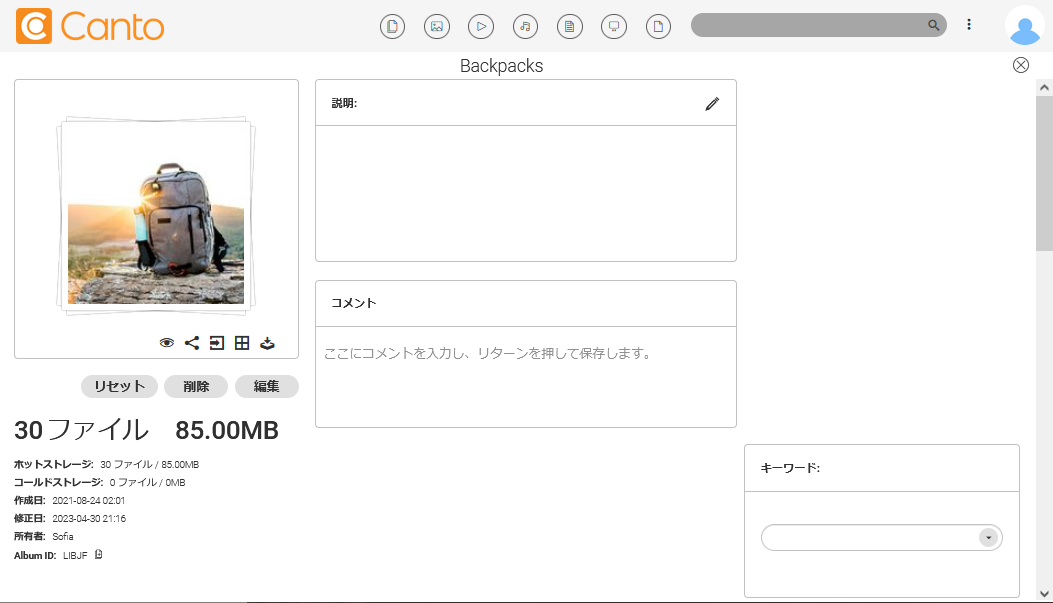Image resolution: width=1053 pixels, height=603 pixels.
Task: Expand the キーワード dropdown arrow
Action: [x=988, y=538]
